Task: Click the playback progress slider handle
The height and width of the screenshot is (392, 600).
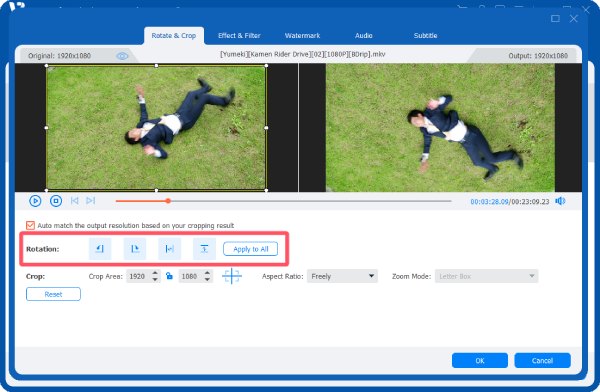Action: (x=168, y=201)
